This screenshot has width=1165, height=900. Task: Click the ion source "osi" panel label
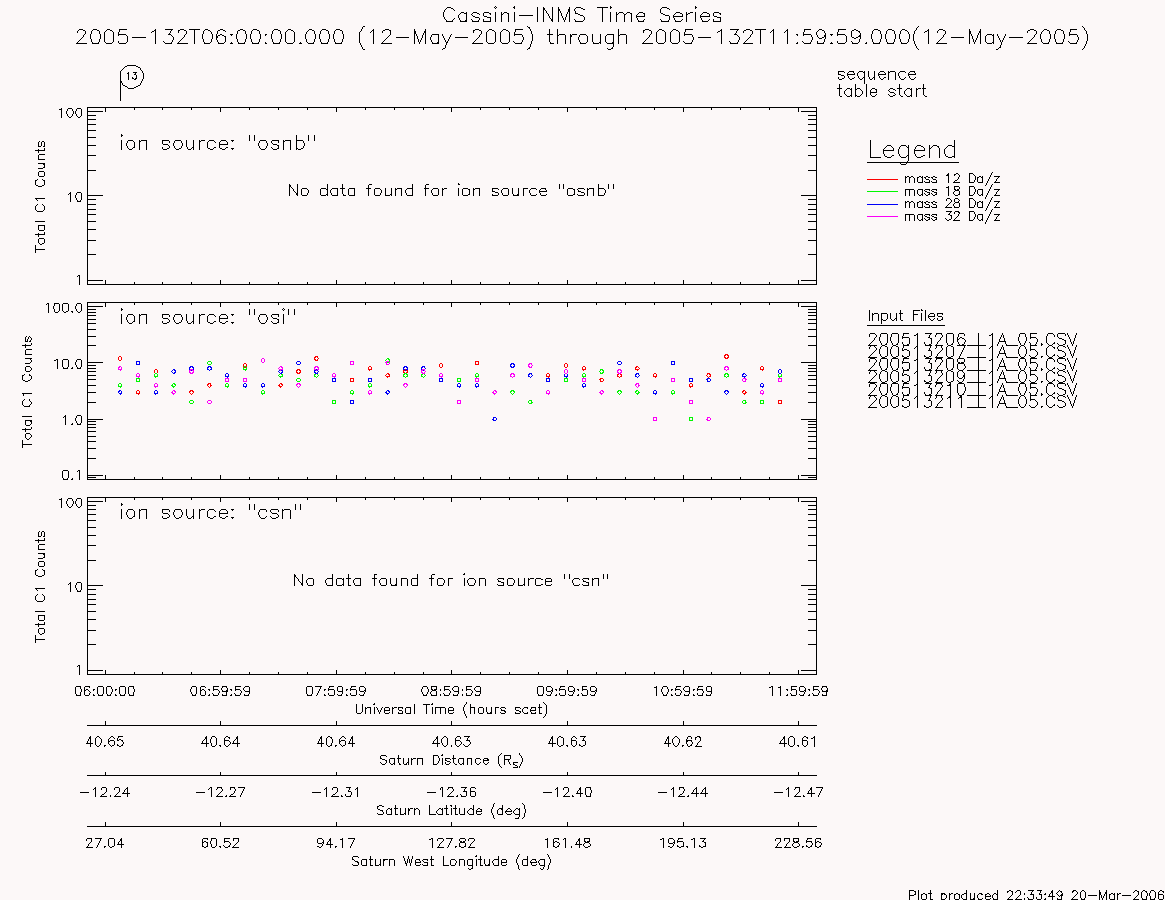point(208,317)
